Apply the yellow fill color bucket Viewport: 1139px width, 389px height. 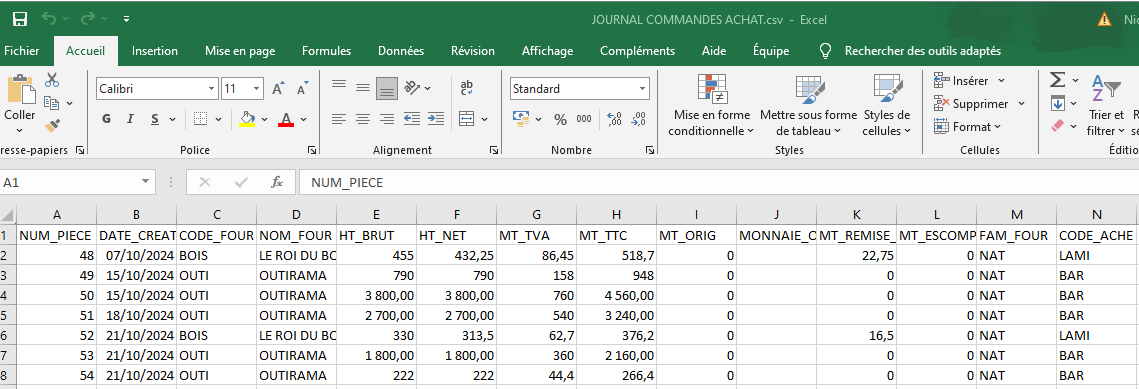click(x=247, y=119)
